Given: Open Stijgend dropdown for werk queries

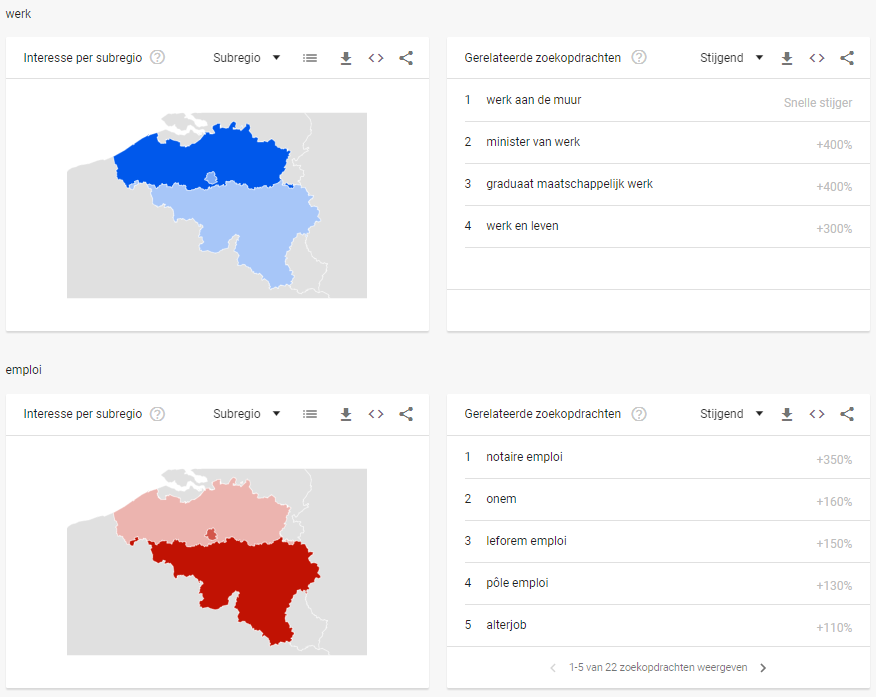Looking at the screenshot, I should tap(731, 58).
